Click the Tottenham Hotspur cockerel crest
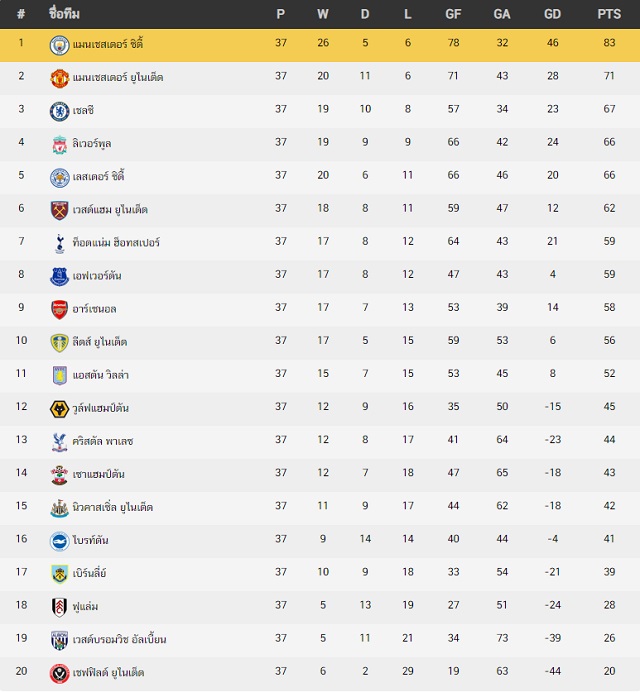This screenshot has height=692, width=640. (59, 244)
